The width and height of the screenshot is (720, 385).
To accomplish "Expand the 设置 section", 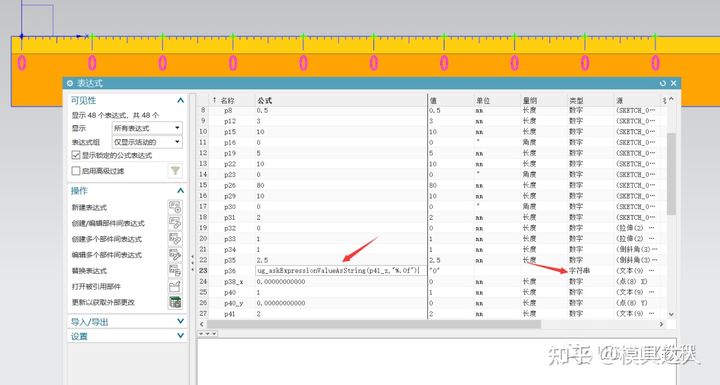I will pos(180,336).
